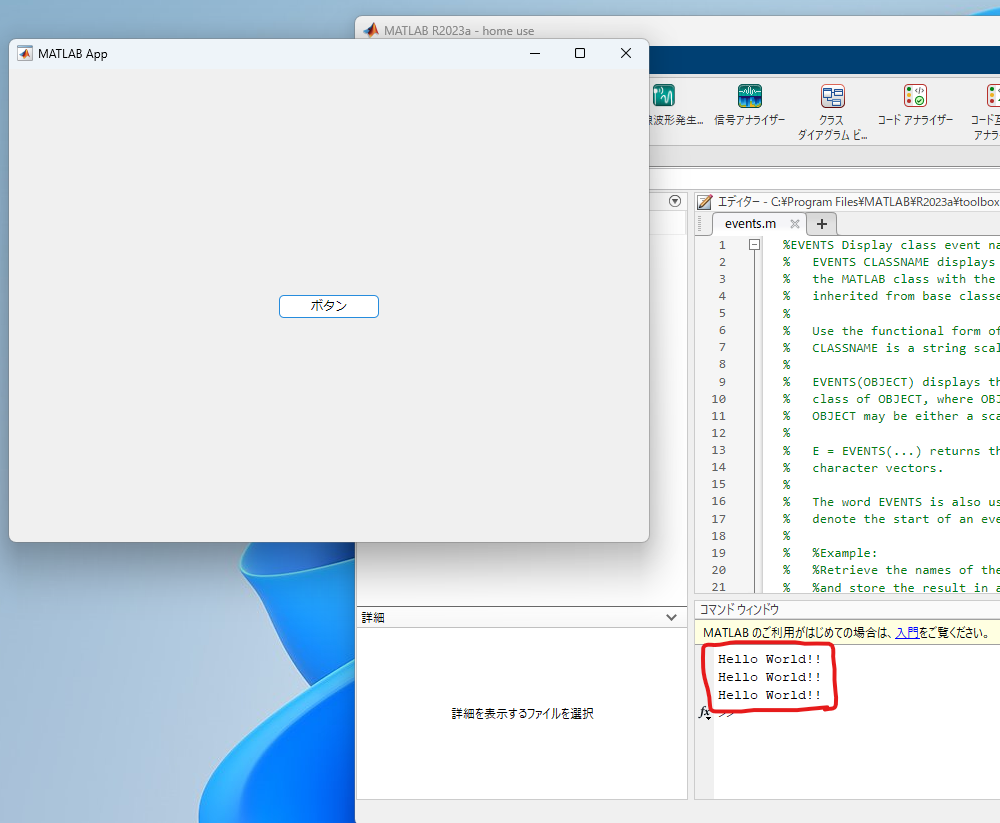Close the events.m editor tab
1000x823 pixels.
point(795,223)
